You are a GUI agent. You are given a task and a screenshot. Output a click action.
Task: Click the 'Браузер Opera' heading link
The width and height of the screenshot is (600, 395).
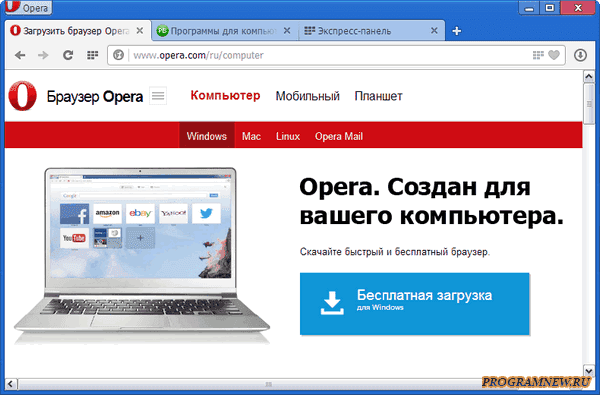pyautogui.click(x=95, y=96)
